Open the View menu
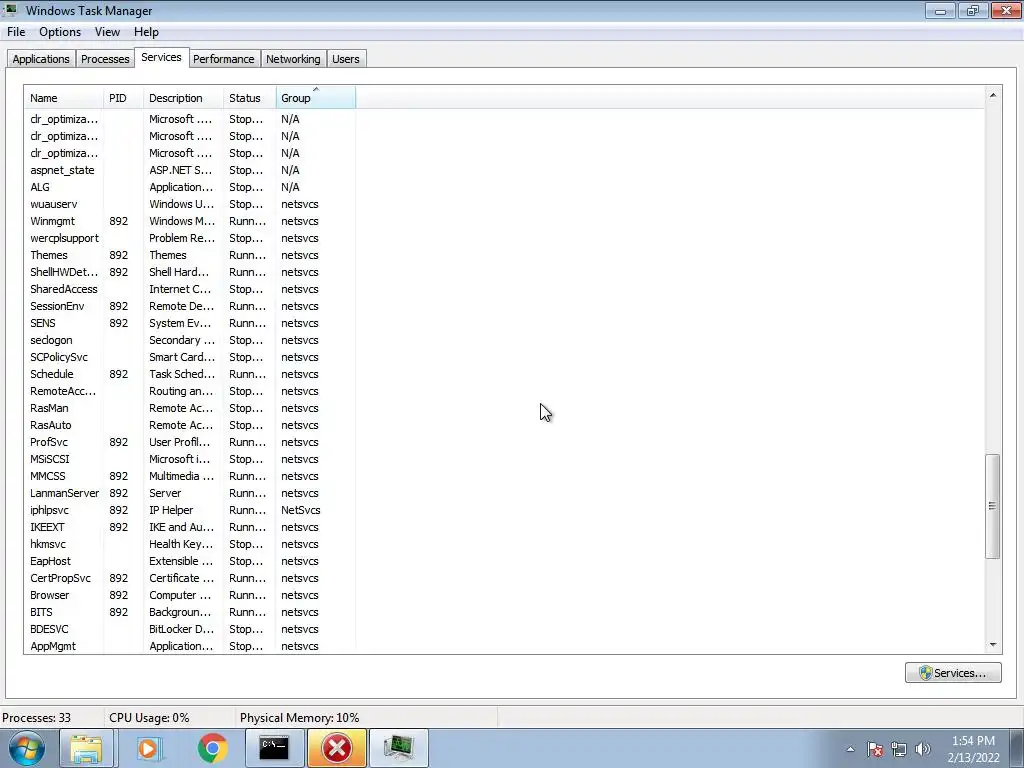Screen dimensions: 1024x768 (107, 32)
